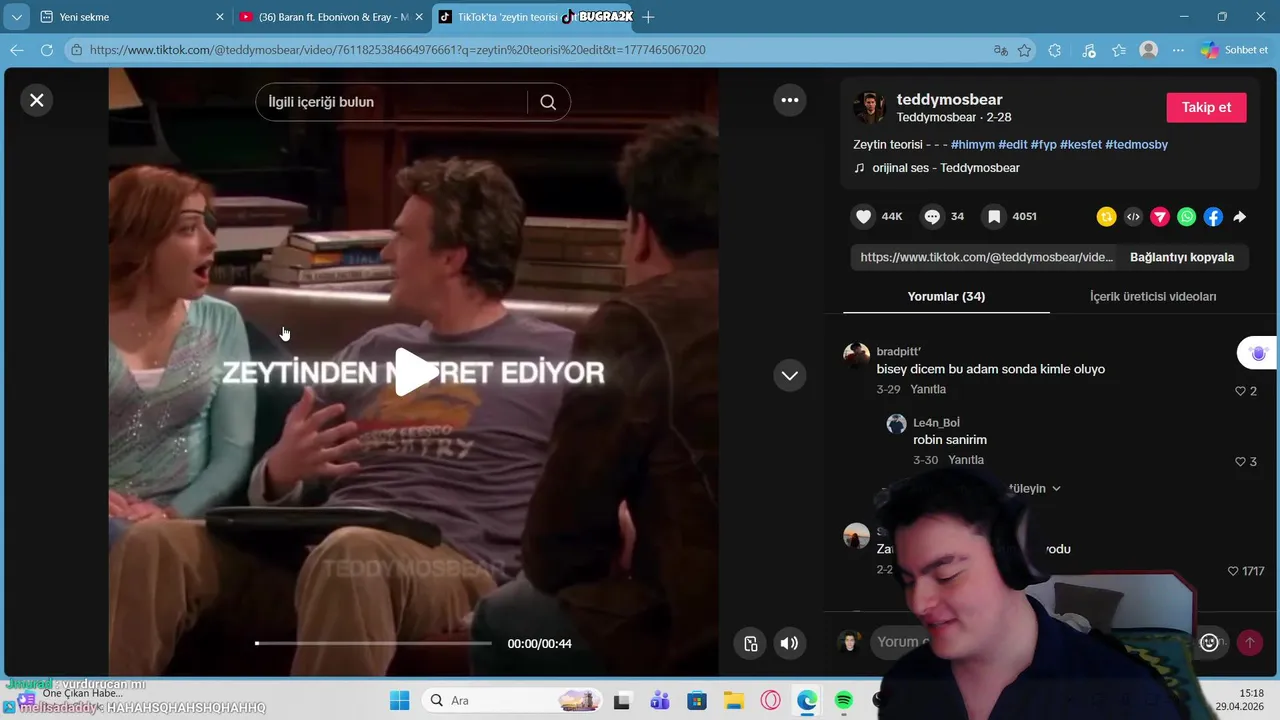
Task: Open the #tedmosby hashtag
Action: [1136, 144]
